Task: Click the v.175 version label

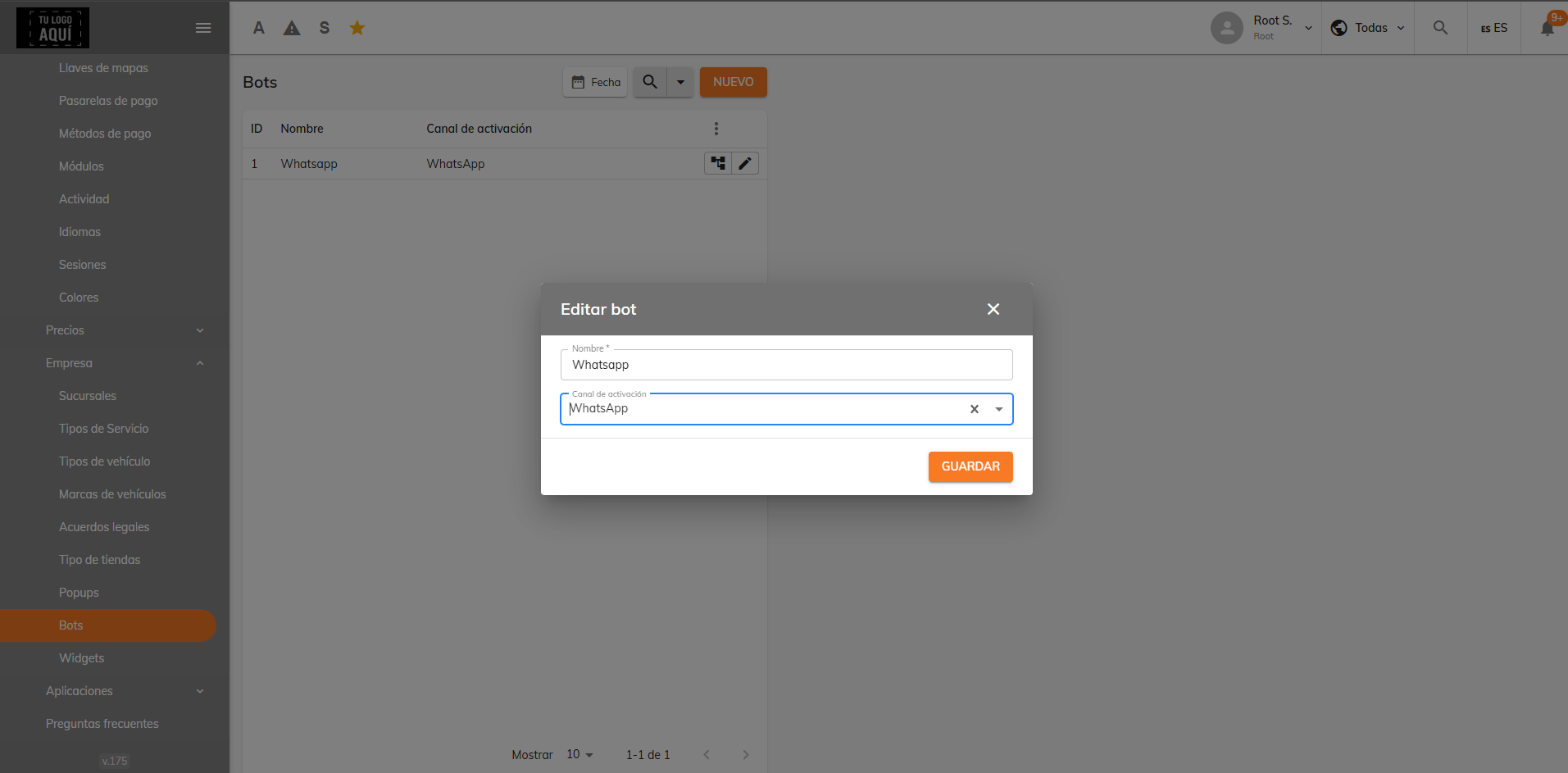Action: [115, 761]
